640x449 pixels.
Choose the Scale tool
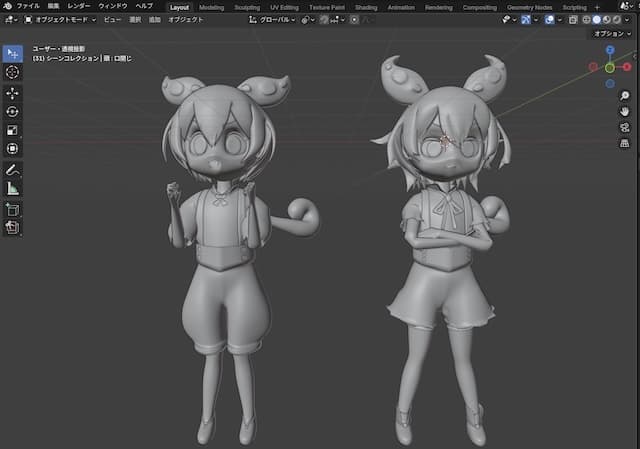(x=12, y=130)
